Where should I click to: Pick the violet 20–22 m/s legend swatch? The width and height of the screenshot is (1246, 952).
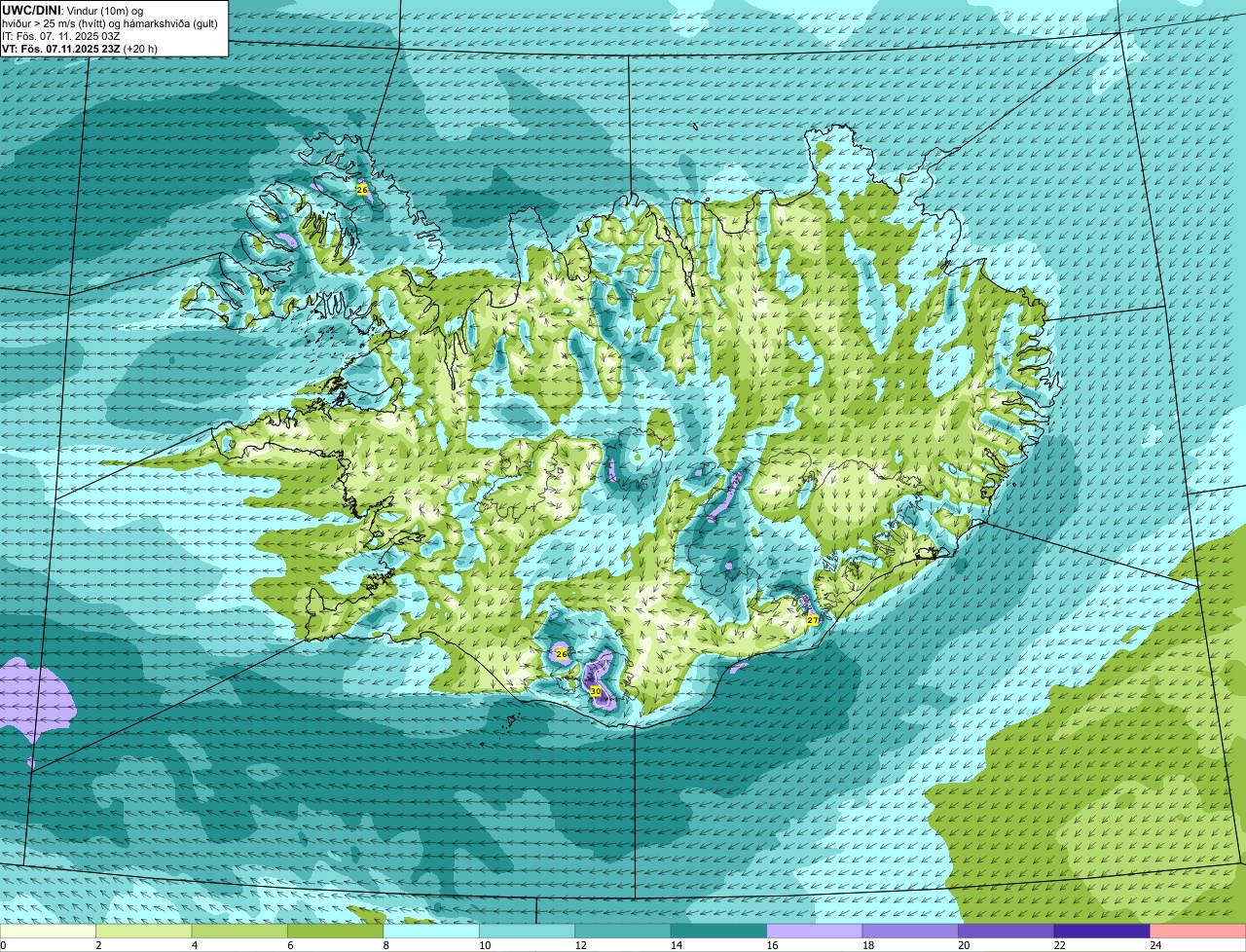[1006, 931]
